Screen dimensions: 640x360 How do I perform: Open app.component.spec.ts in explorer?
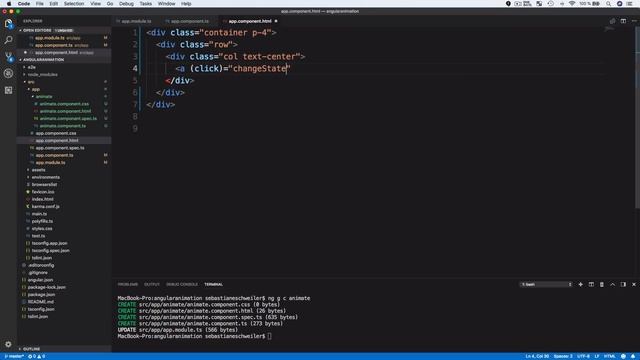point(60,148)
